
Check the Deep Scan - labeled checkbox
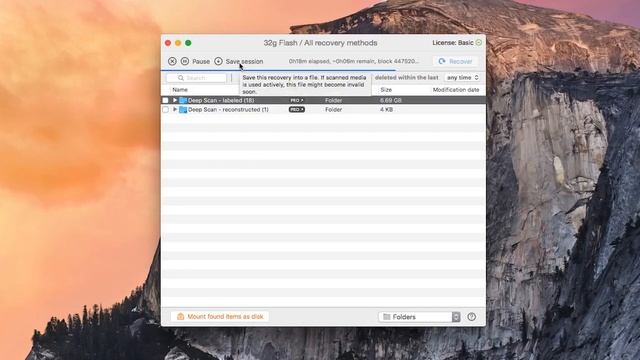165,100
